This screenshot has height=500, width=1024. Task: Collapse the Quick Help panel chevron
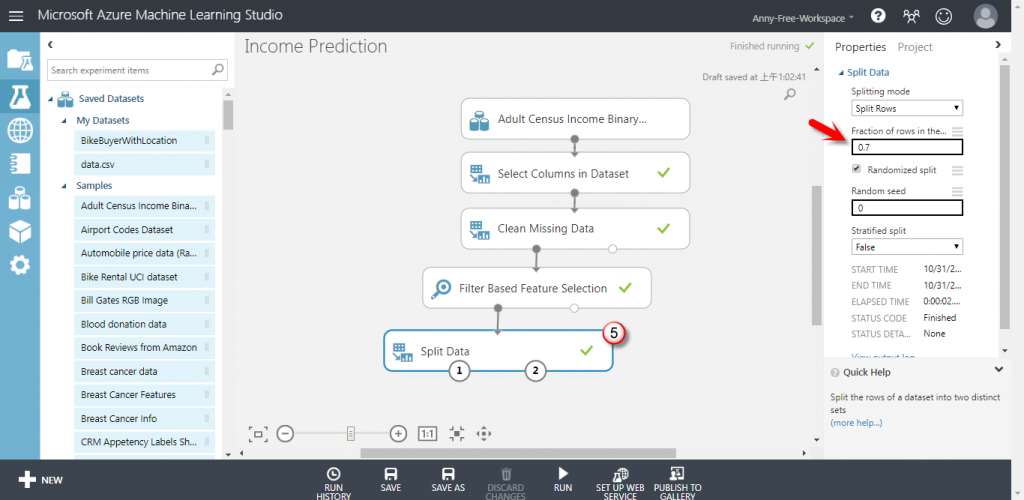click(998, 369)
